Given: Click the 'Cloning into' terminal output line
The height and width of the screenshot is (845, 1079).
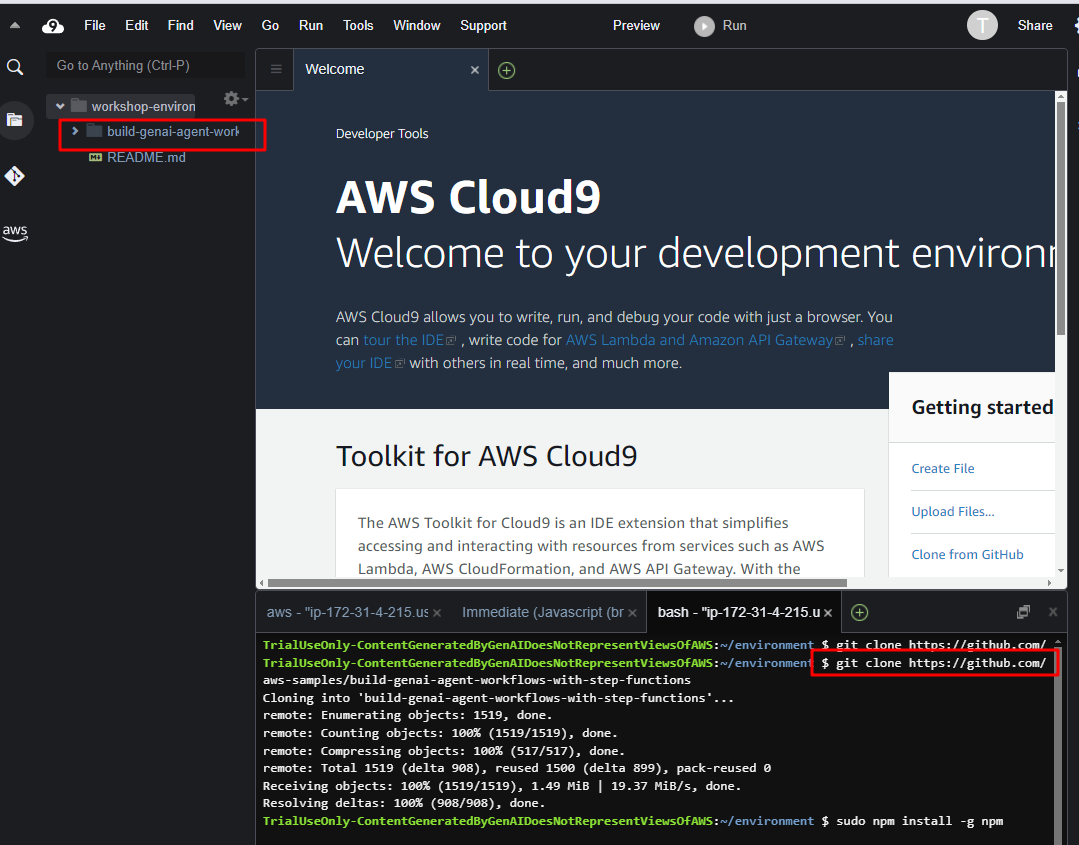Looking at the screenshot, I should 498,698.
